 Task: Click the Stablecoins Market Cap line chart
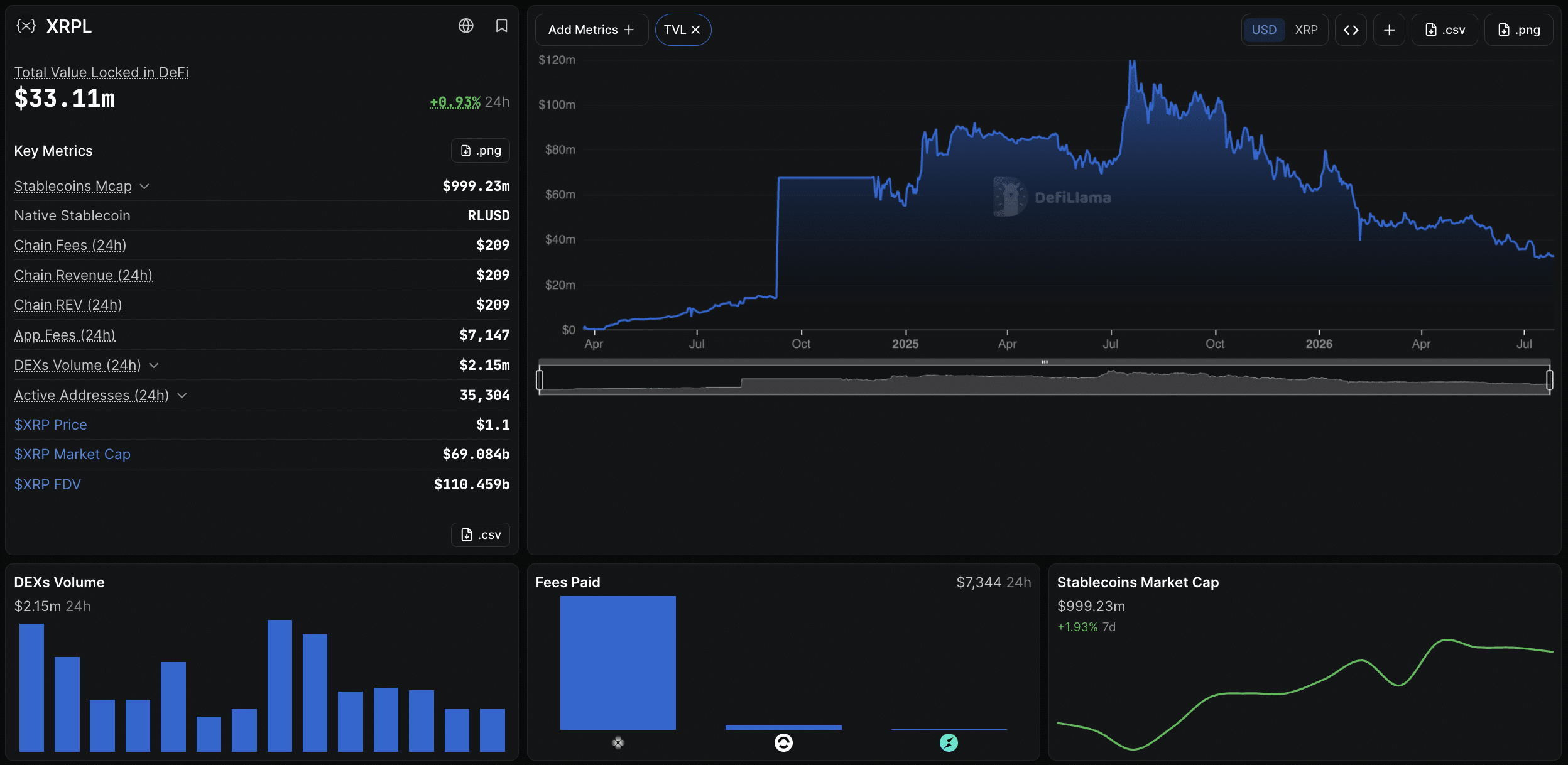click(1305, 694)
